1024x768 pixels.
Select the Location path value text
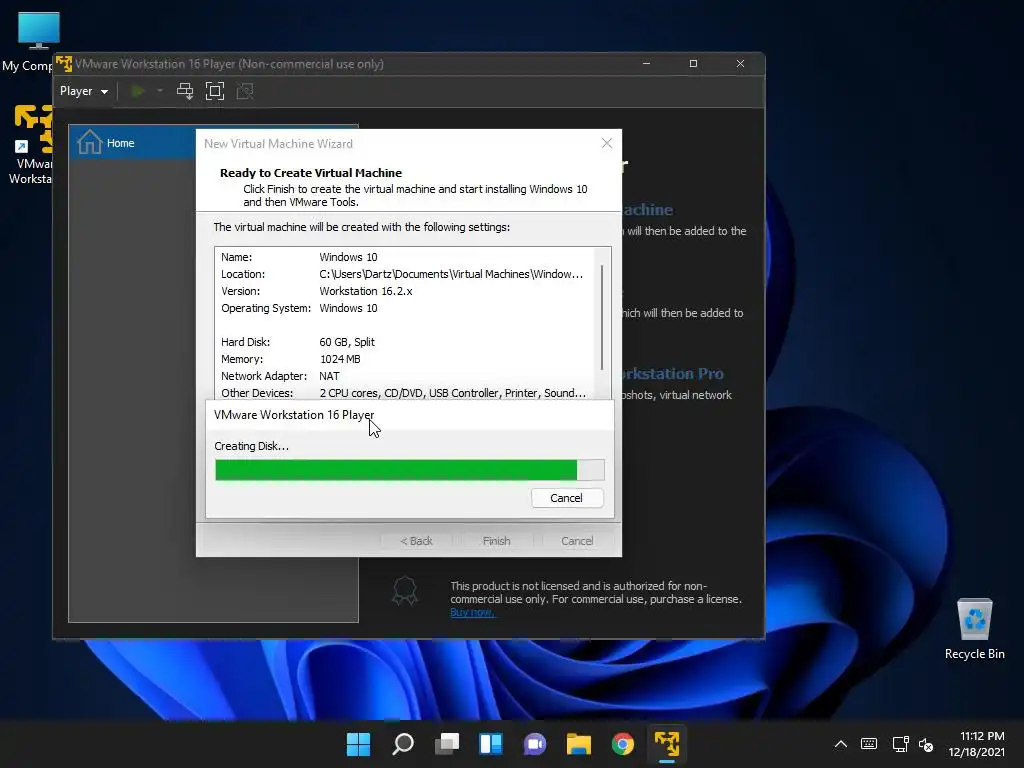[451, 274]
